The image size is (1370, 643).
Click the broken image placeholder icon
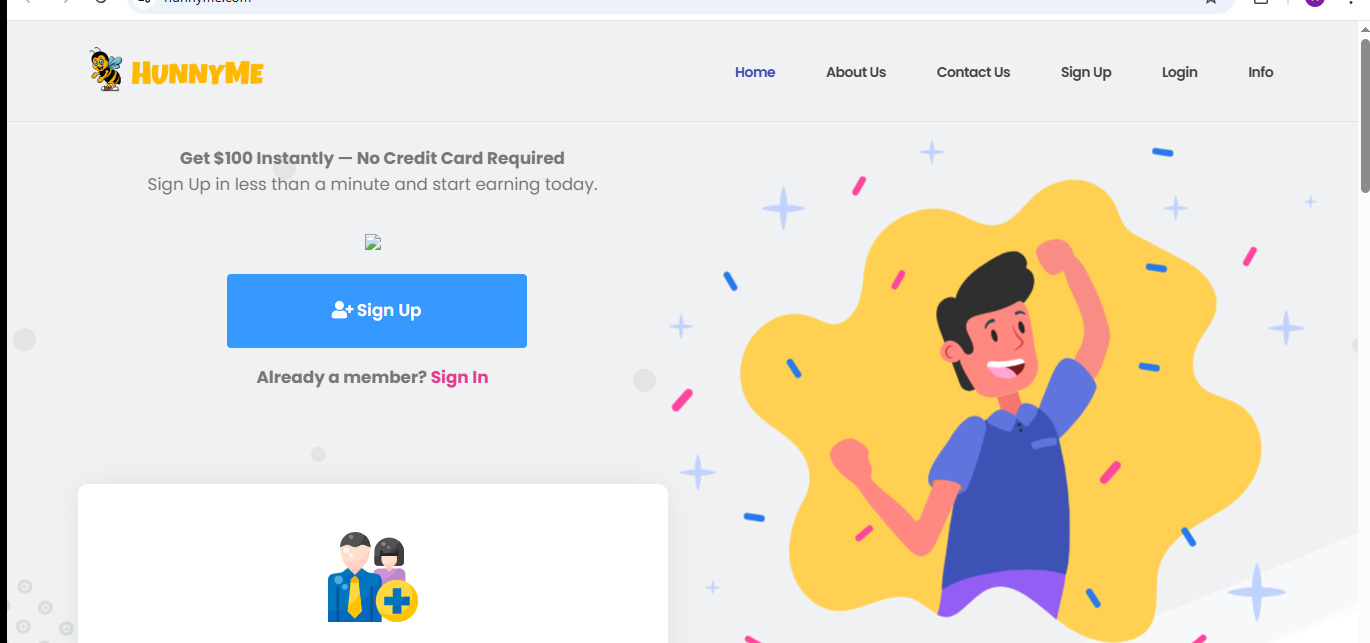click(373, 242)
